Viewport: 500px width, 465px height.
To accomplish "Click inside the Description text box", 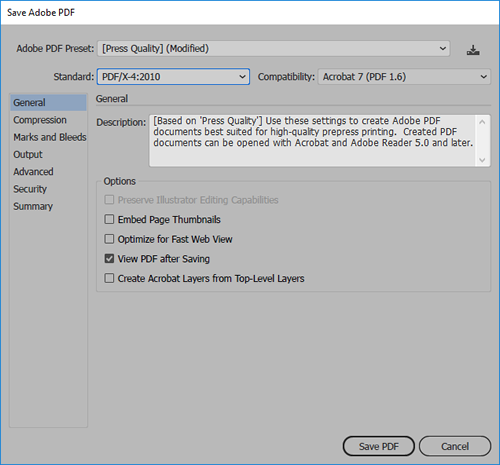I will coord(312,141).
